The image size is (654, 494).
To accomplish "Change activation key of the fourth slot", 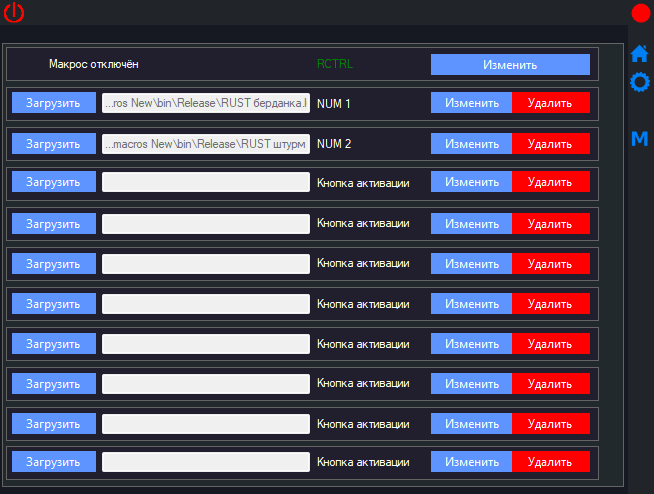I will tap(471, 224).
